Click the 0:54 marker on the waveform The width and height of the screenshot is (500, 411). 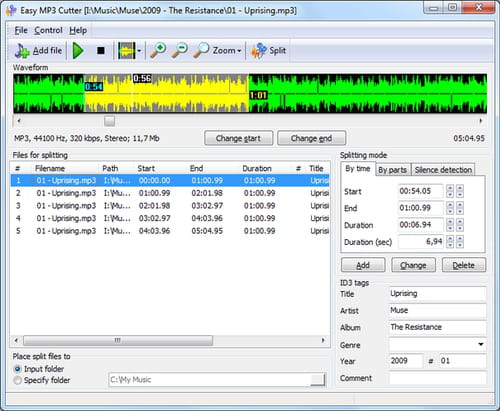click(94, 87)
